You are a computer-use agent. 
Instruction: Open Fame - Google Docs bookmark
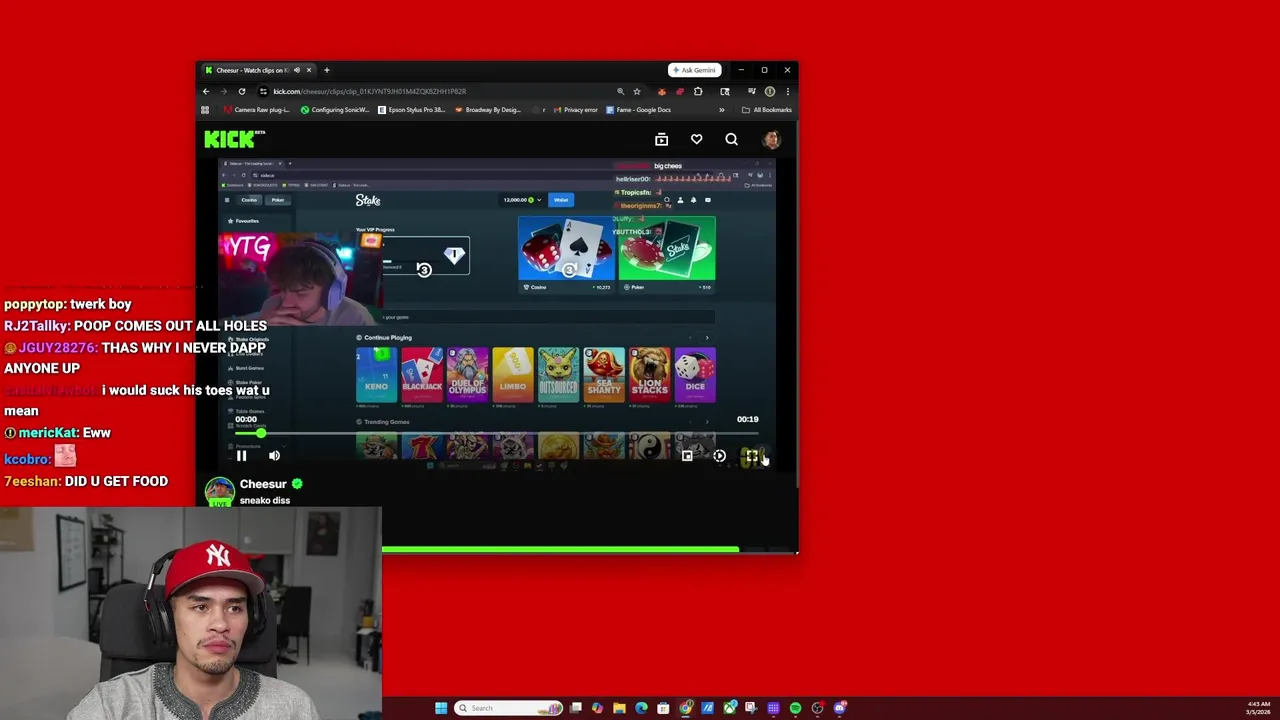(639, 110)
